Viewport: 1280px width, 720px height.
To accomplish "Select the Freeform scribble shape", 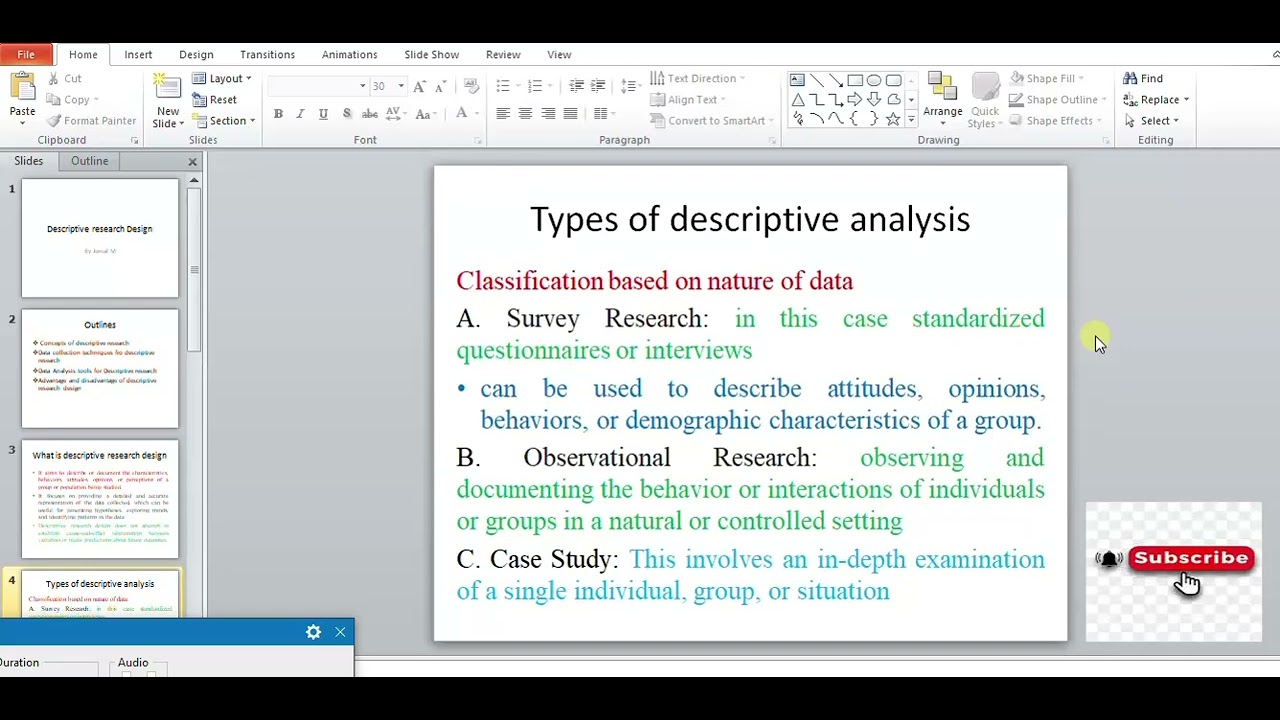I will tap(797, 118).
